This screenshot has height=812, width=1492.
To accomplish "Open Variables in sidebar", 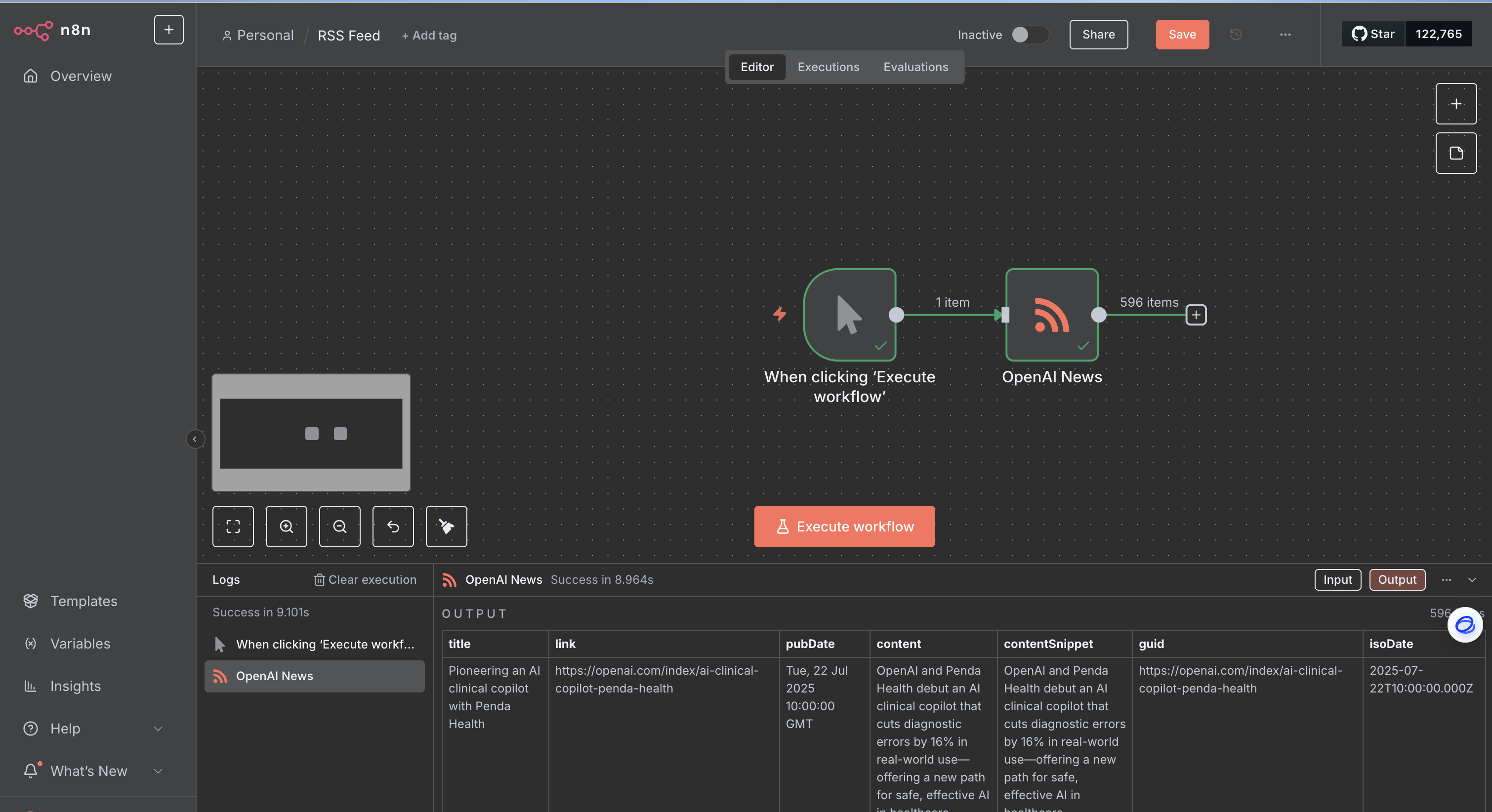I will [x=80, y=644].
